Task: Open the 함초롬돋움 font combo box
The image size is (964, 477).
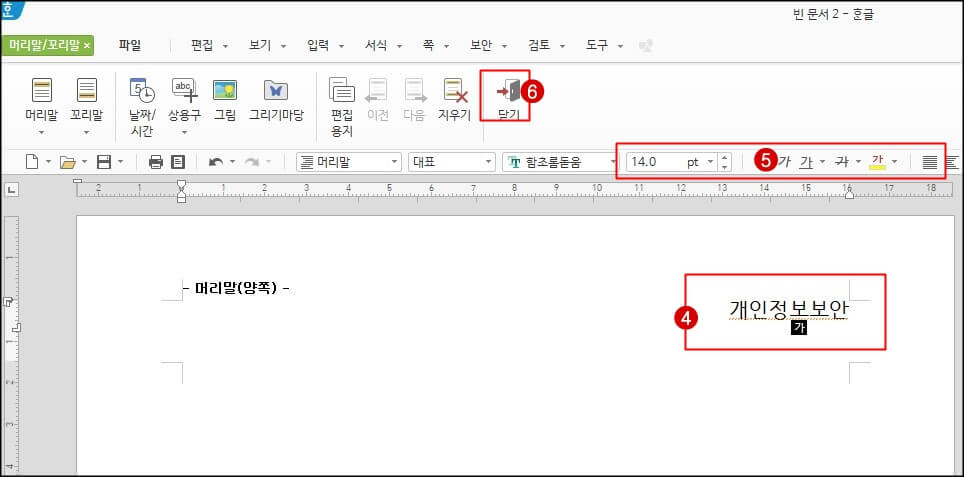Action: pyautogui.click(x=559, y=162)
